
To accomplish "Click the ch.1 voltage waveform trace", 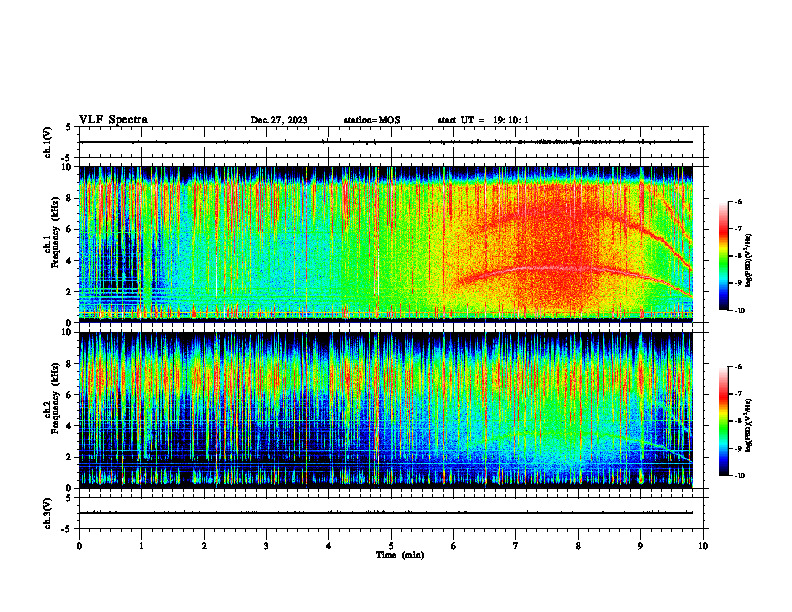I will 386,142.
